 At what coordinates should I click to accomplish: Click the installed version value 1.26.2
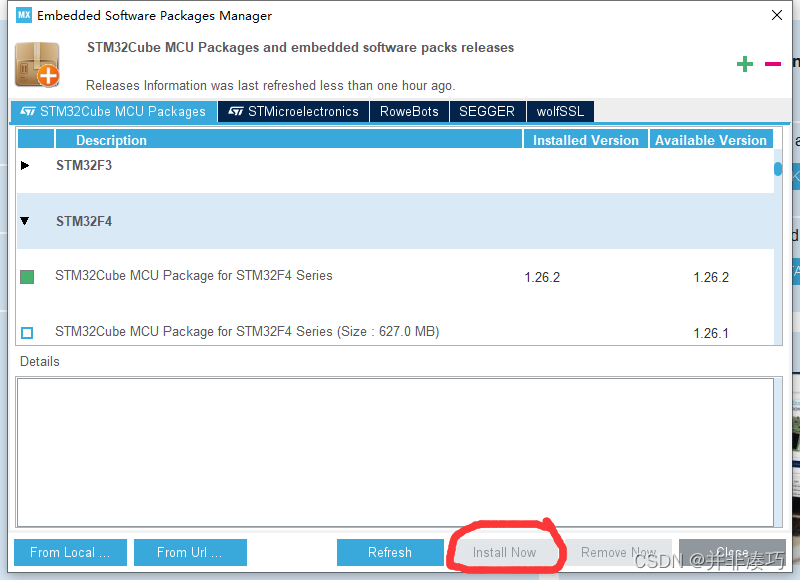[x=542, y=278]
